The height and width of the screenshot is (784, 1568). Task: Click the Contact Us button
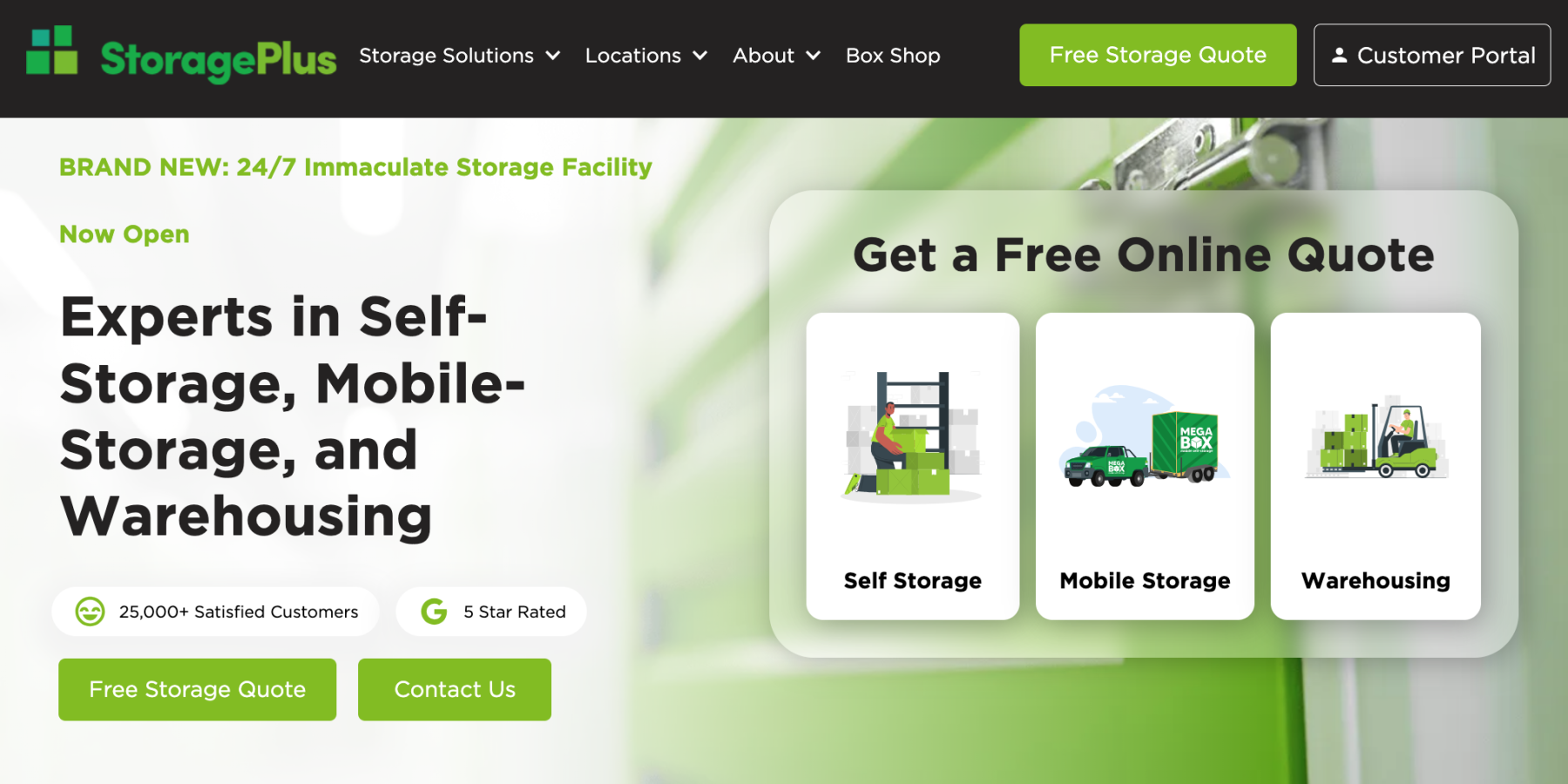pos(455,689)
